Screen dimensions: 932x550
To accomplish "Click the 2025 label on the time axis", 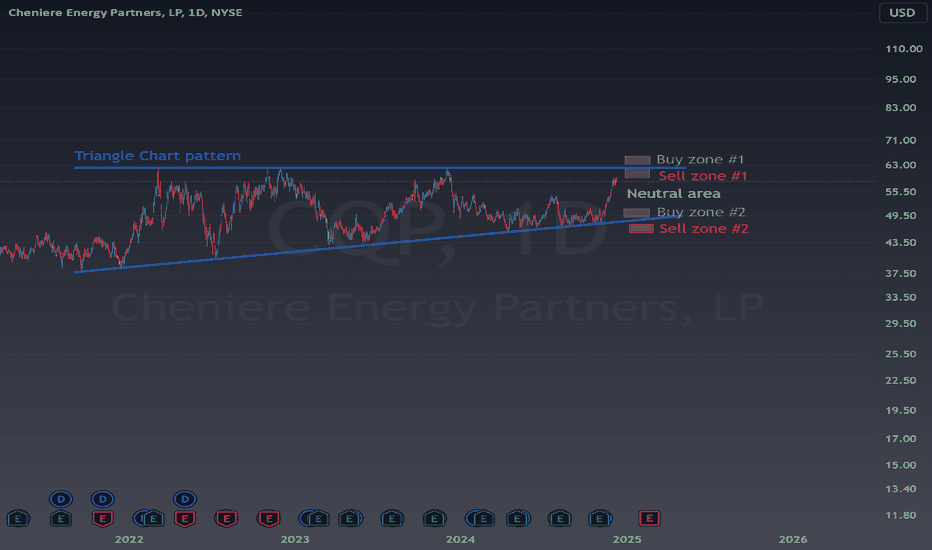I will click(627, 539).
